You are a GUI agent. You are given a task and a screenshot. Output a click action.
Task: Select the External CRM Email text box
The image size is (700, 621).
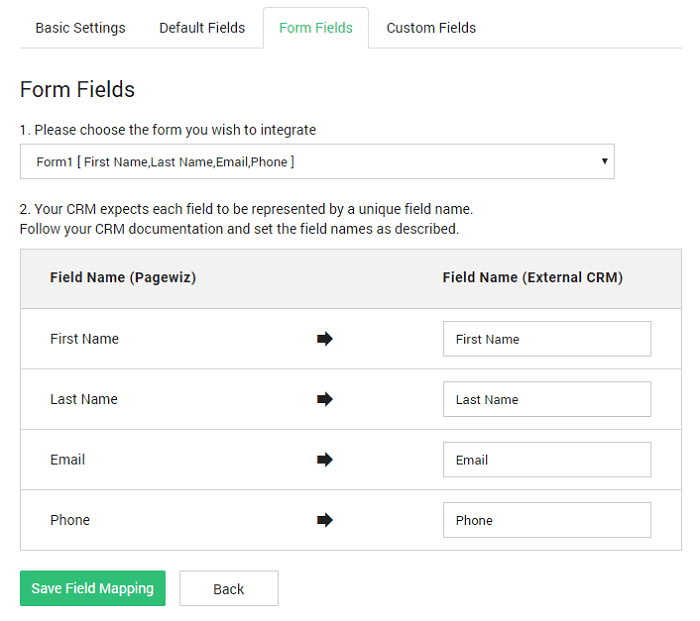pyautogui.click(x=546, y=460)
